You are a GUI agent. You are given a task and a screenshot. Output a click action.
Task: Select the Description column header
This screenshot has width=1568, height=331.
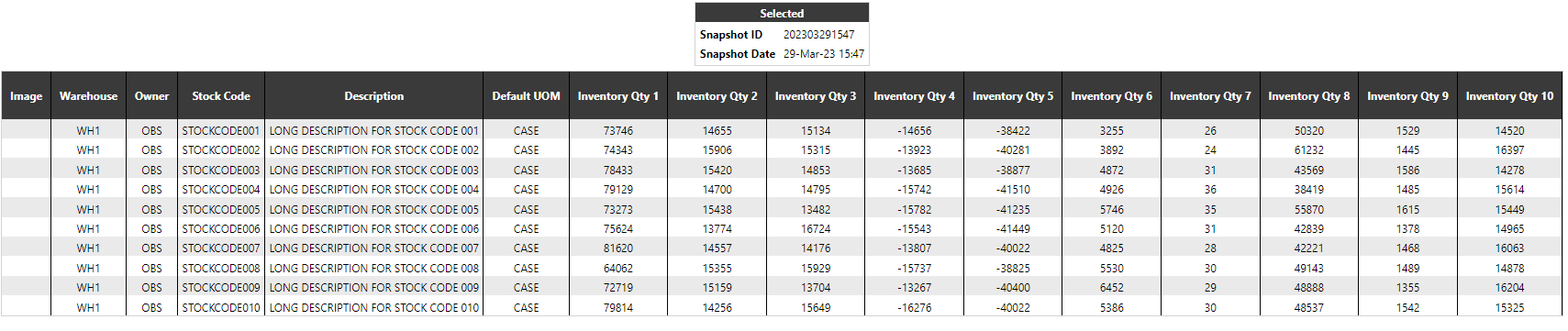373,95
